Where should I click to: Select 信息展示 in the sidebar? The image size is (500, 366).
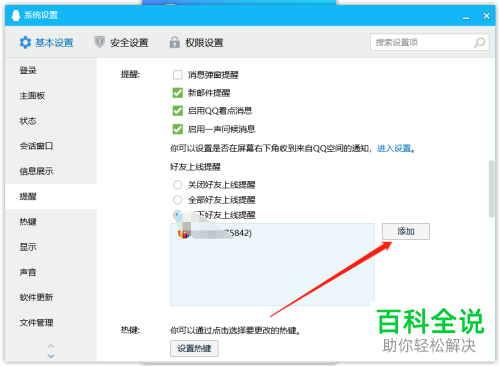(x=51, y=171)
